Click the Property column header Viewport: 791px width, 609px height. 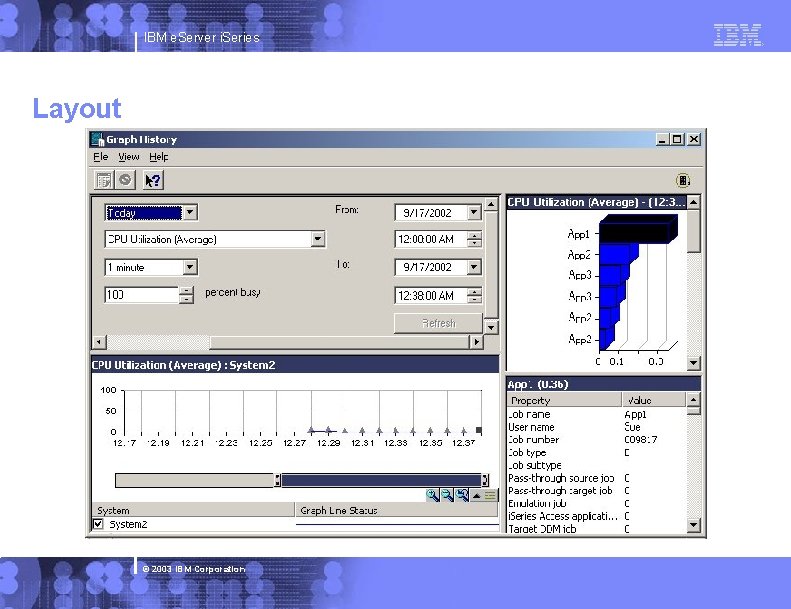coord(564,400)
